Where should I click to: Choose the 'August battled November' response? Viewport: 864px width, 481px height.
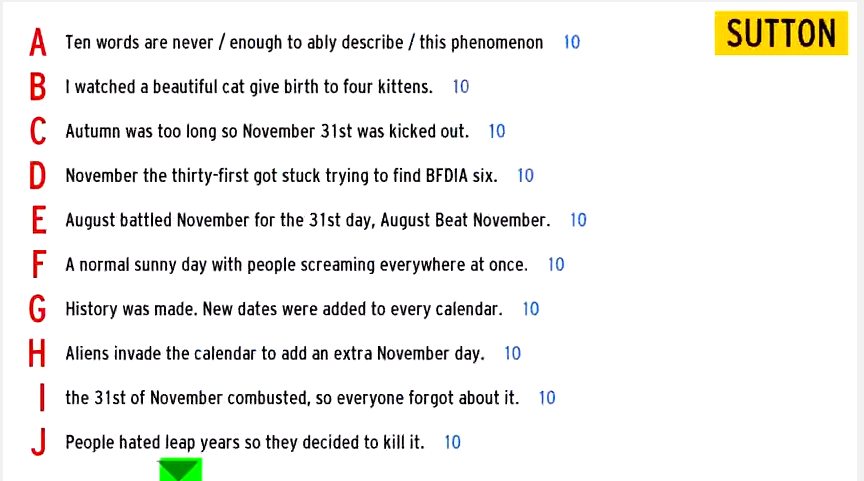(x=307, y=220)
